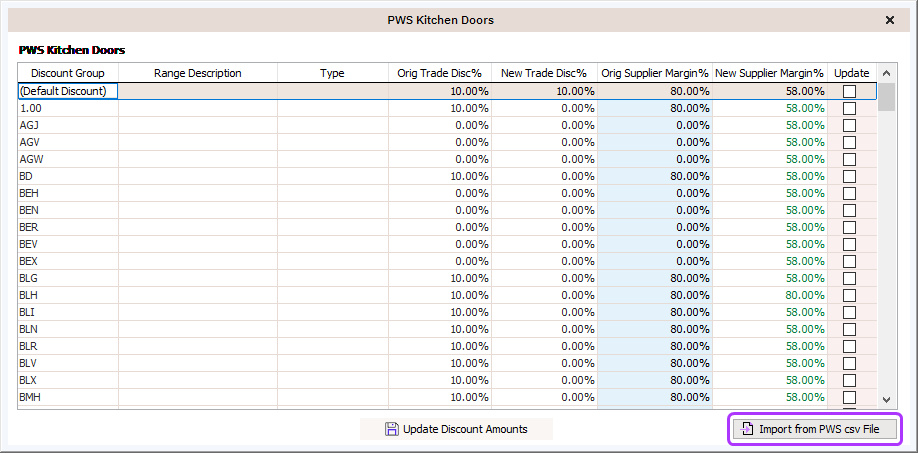Tick Update checkbox for Default Discount row

click(x=849, y=91)
